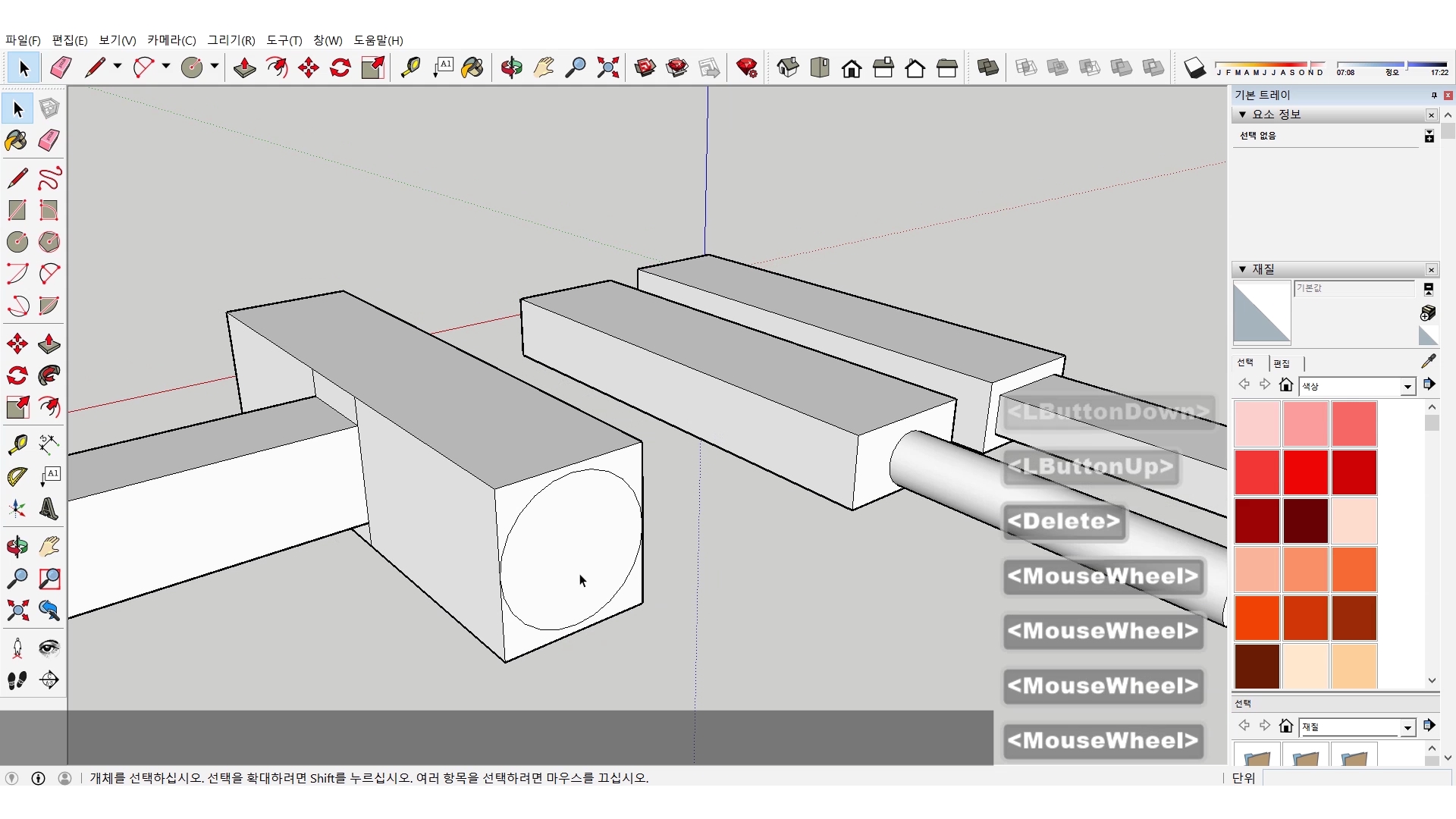The width and height of the screenshot is (1456, 819).
Task: Select the Tape Measure tool in left toolbar
Action: click(x=17, y=444)
